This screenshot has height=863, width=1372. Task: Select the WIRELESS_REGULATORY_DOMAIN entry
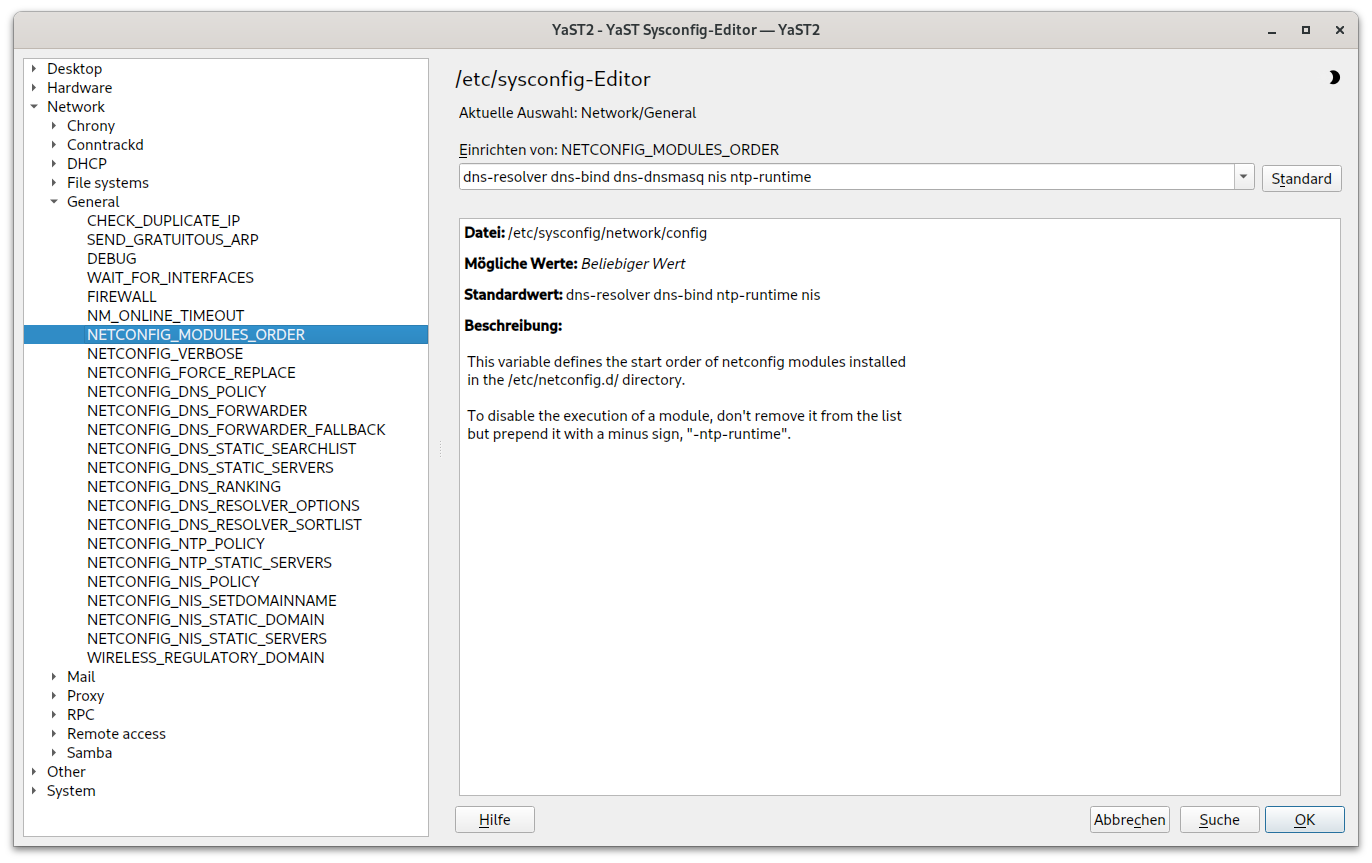pyautogui.click(x=206, y=657)
